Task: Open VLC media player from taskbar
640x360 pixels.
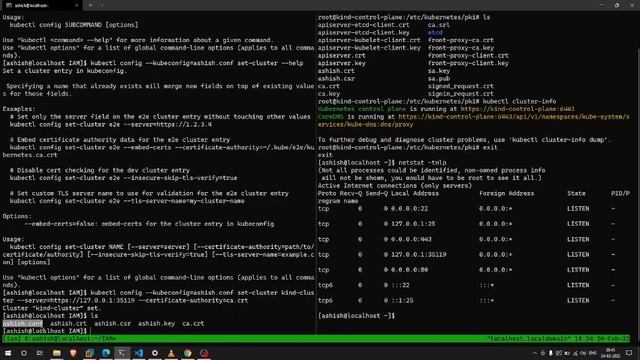Action: [x=171, y=353]
